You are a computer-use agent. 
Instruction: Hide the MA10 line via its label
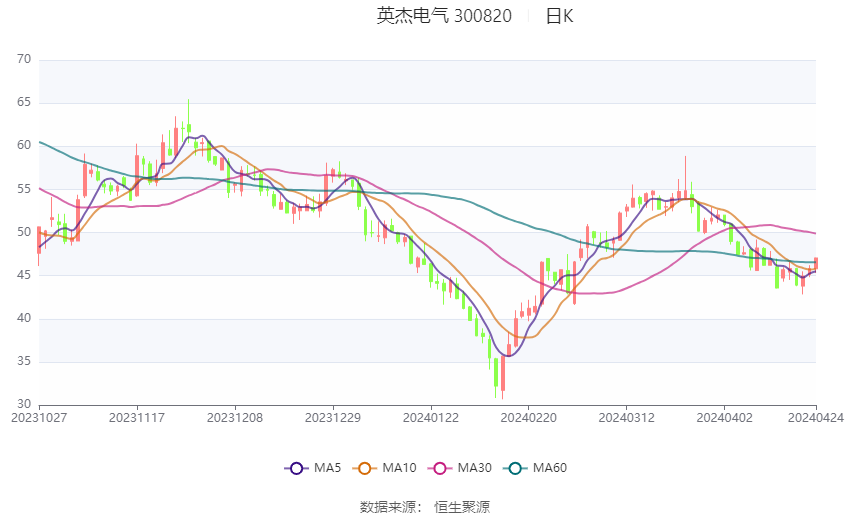tap(399, 468)
